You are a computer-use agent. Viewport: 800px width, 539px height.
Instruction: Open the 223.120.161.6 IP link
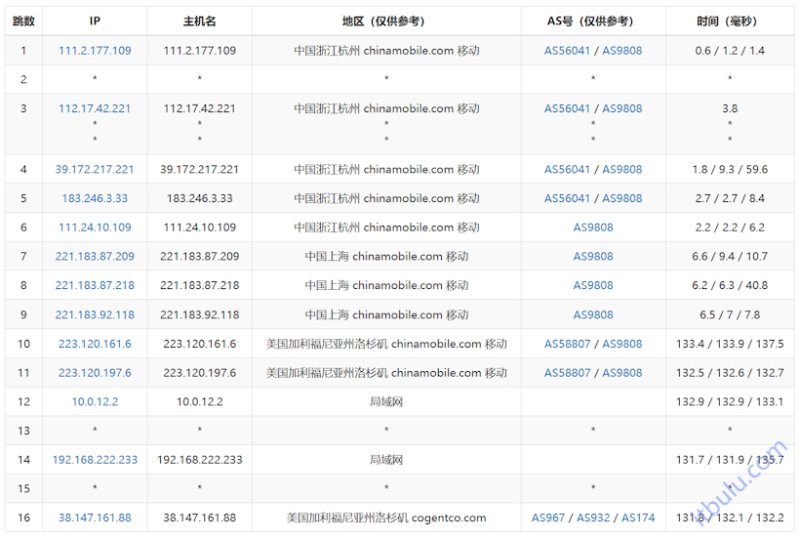[x=95, y=344]
